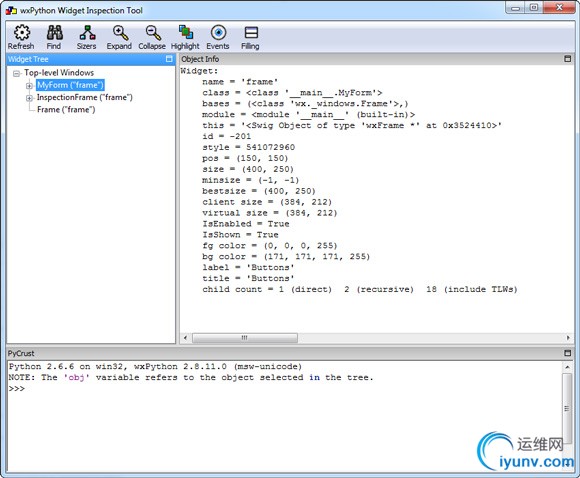Click the NOTE 'obj' variable line
Image resolution: width=580 pixels, height=478 pixels.
pos(191,378)
